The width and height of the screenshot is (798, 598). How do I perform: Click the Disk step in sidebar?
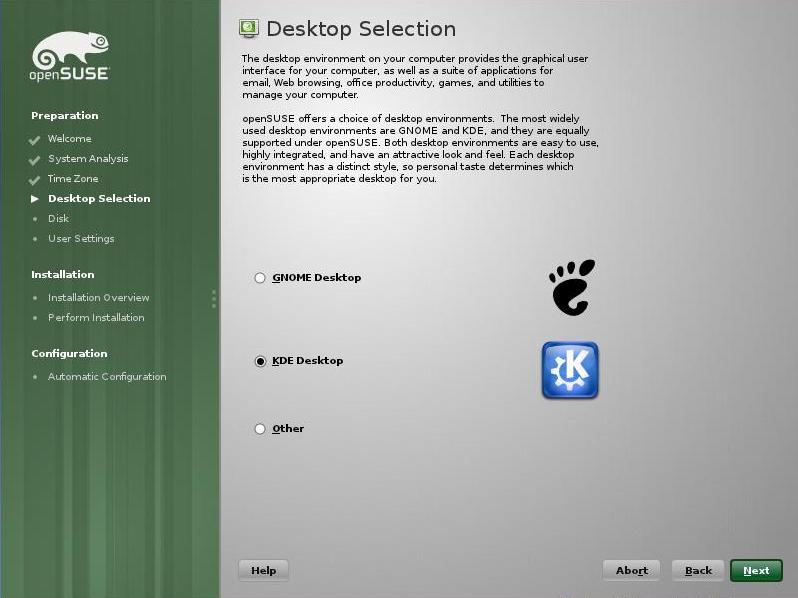pos(59,218)
